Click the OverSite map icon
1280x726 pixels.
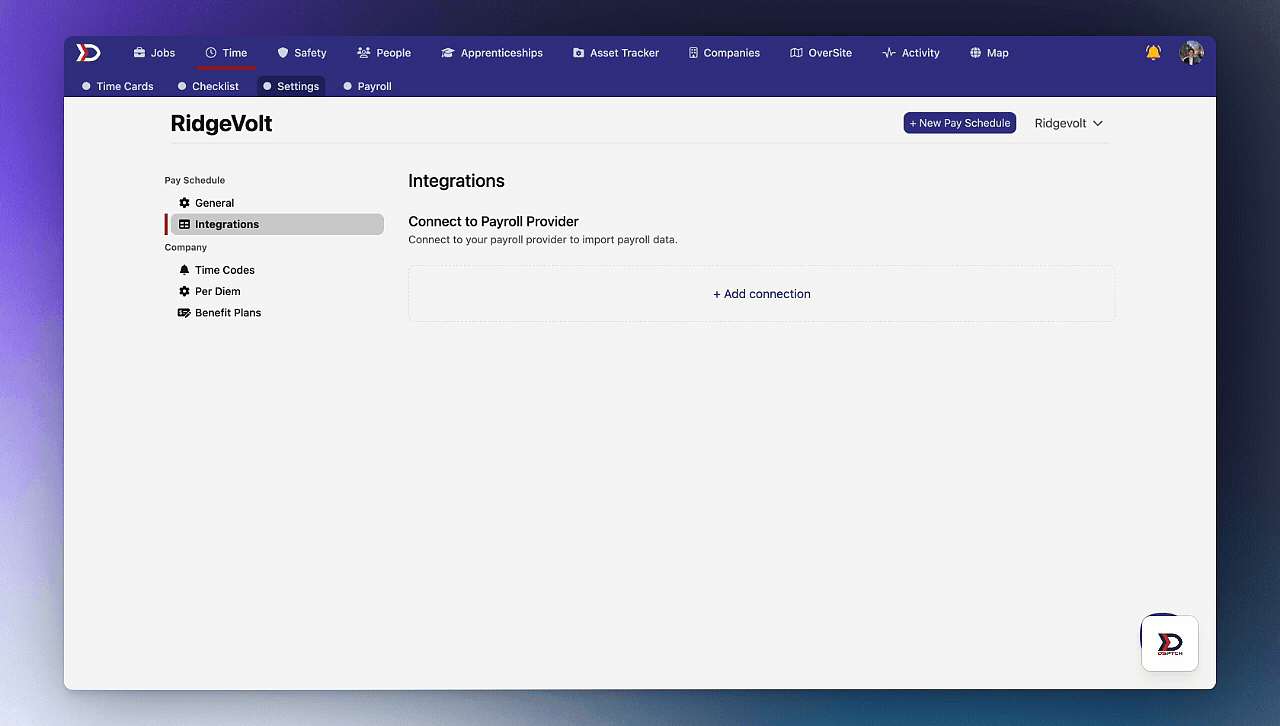(796, 53)
